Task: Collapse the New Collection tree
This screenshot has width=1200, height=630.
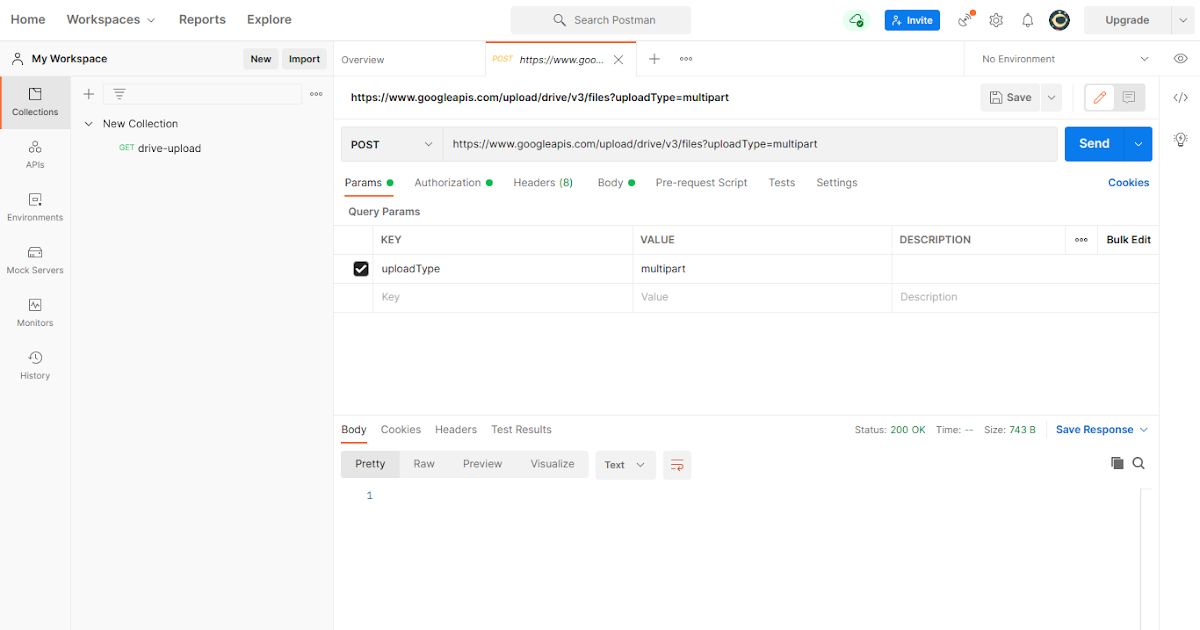Action: [x=89, y=123]
